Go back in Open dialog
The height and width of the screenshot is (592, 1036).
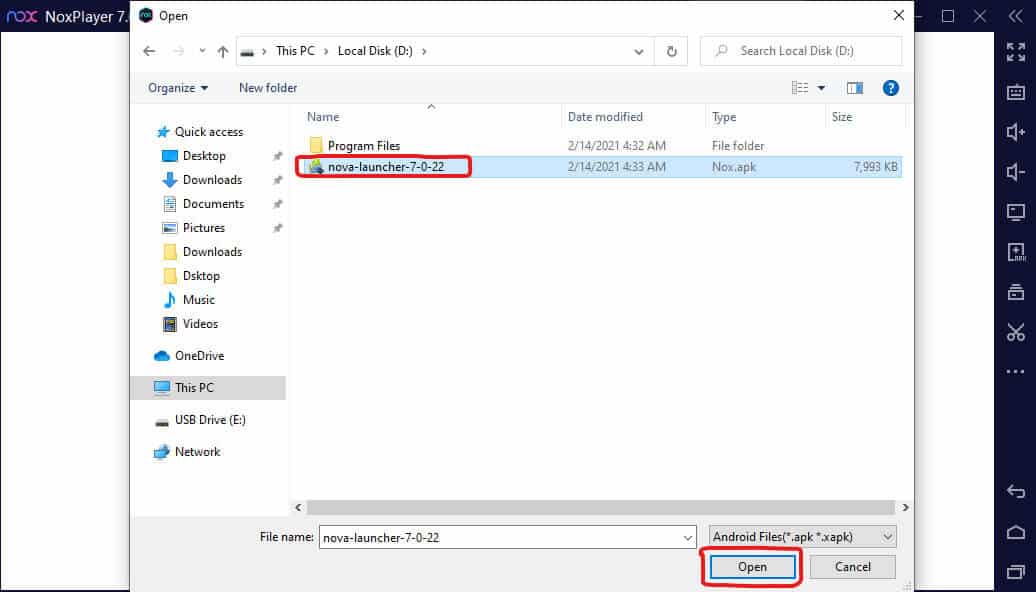pos(149,51)
